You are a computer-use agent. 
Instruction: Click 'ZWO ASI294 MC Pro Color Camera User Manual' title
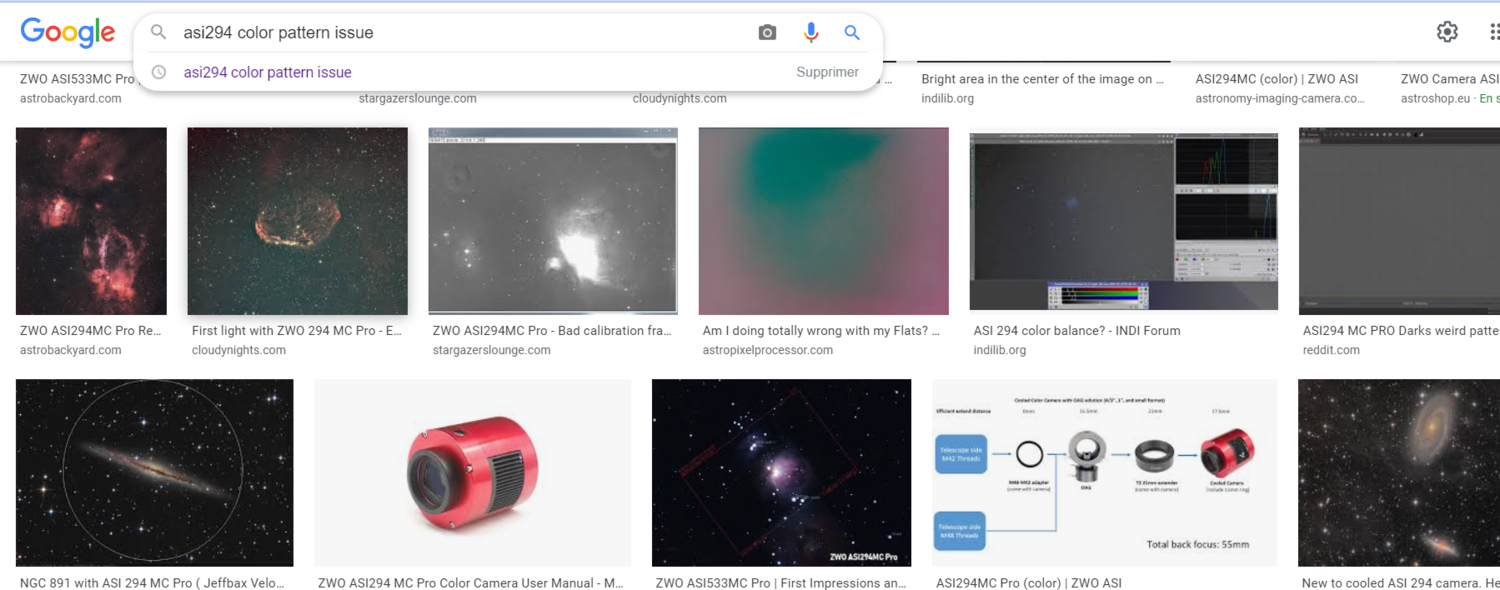pos(470,583)
